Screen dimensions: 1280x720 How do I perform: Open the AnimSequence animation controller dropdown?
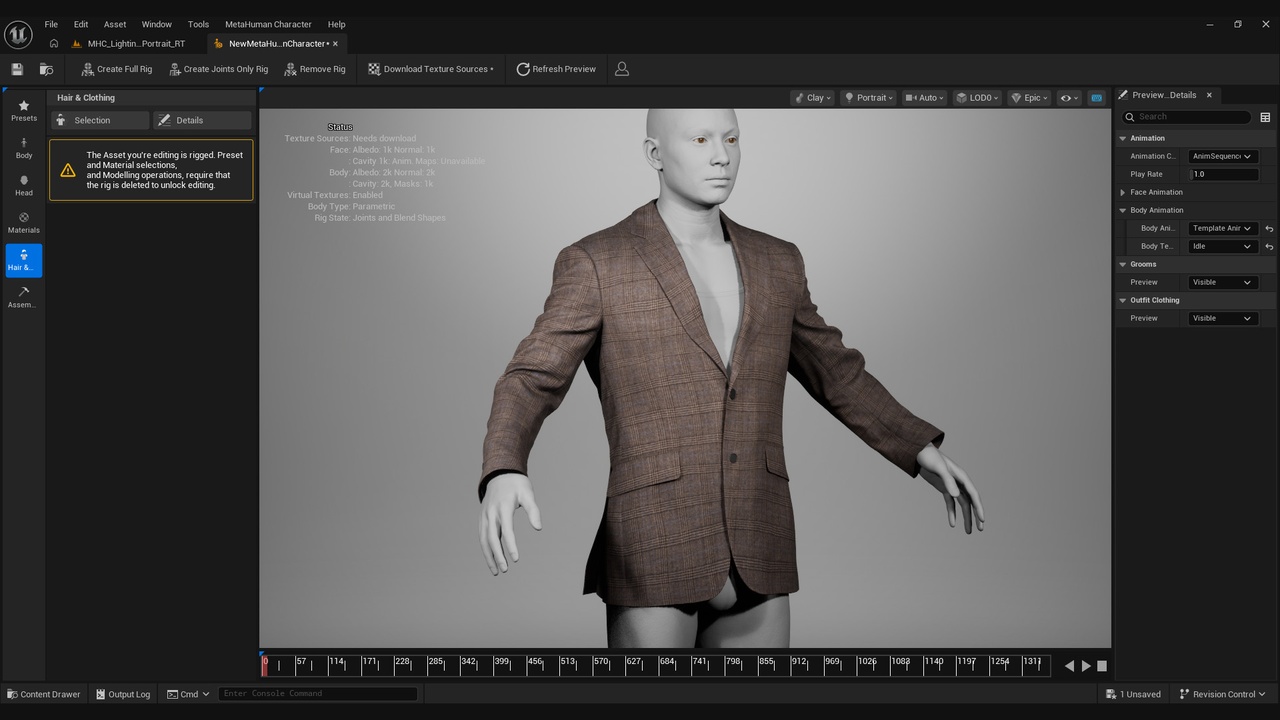coord(1222,156)
